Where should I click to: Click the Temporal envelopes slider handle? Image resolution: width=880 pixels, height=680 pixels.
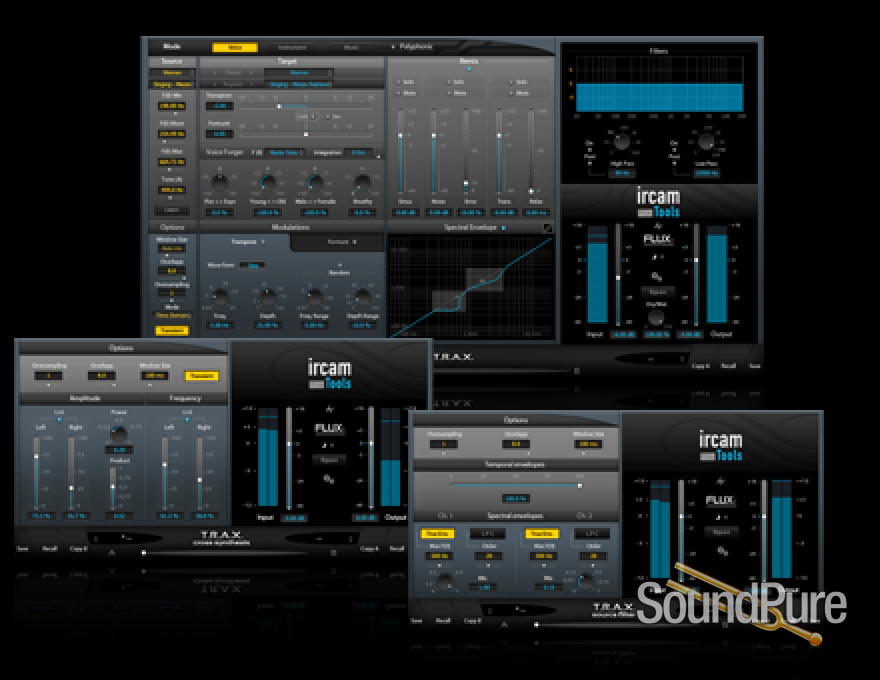click(580, 485)
